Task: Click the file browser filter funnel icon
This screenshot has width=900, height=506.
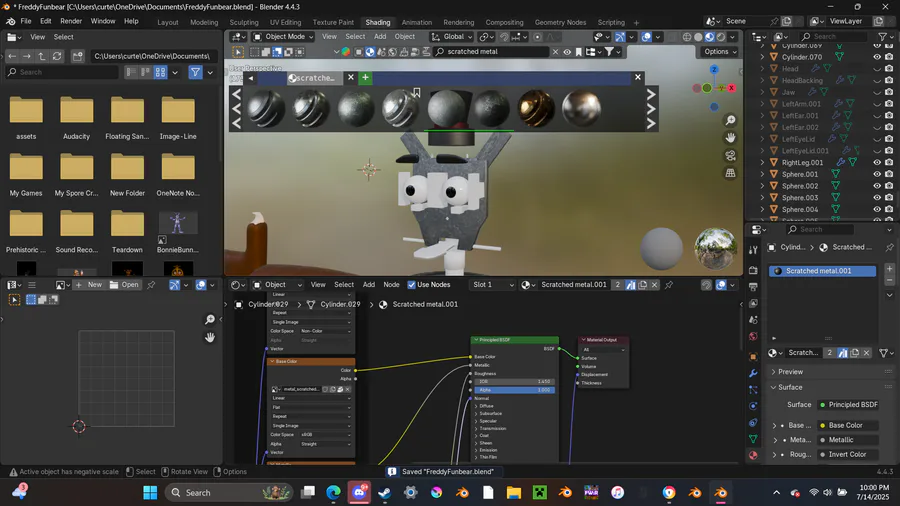Action: 196,72
